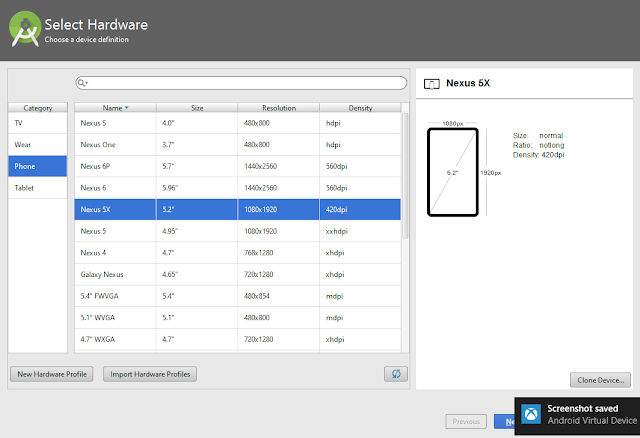
Task: Click the search magnifier icon in the search box
Action: click(x=82, y=83)
